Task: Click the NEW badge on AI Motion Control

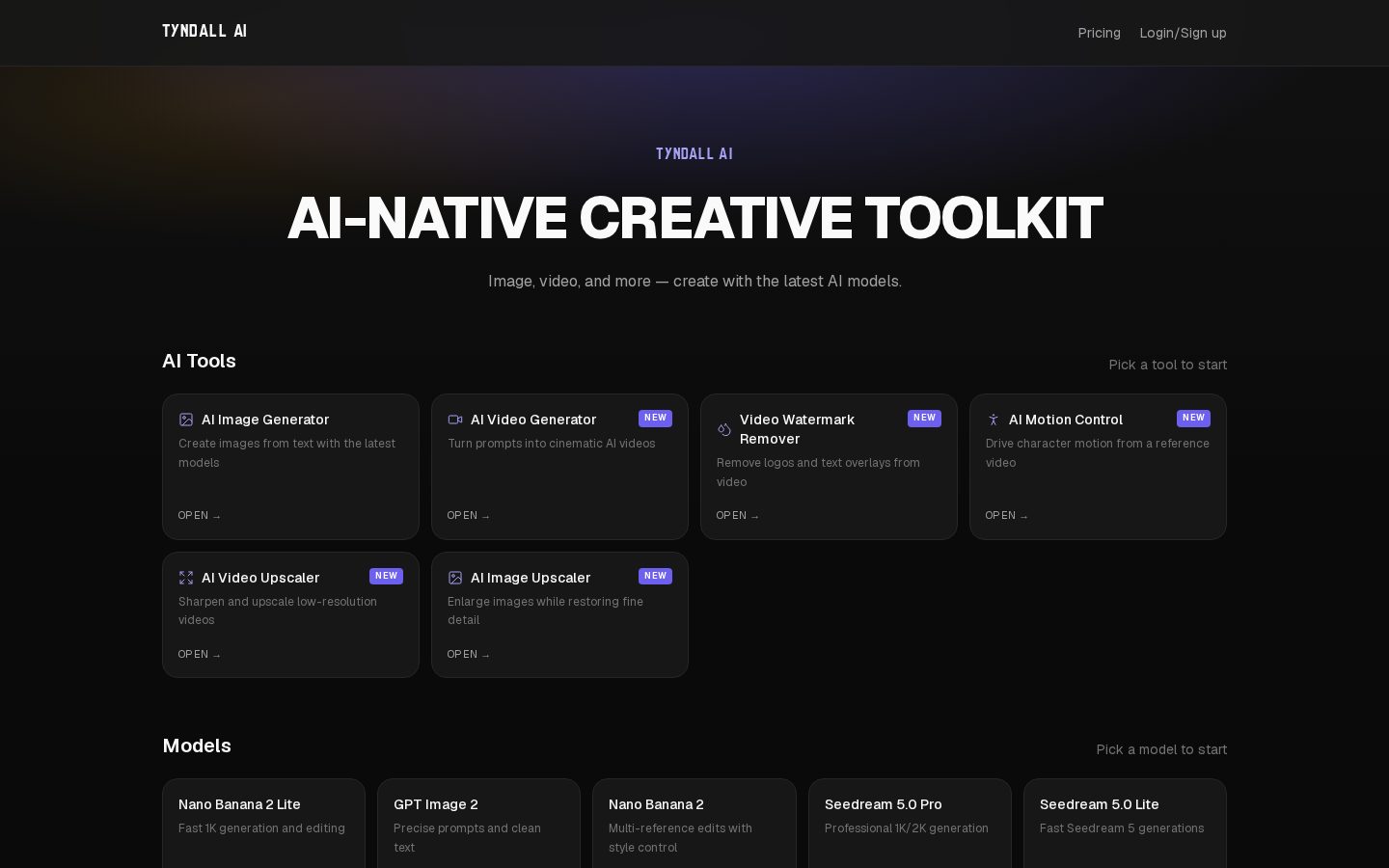Action: 1193,418
